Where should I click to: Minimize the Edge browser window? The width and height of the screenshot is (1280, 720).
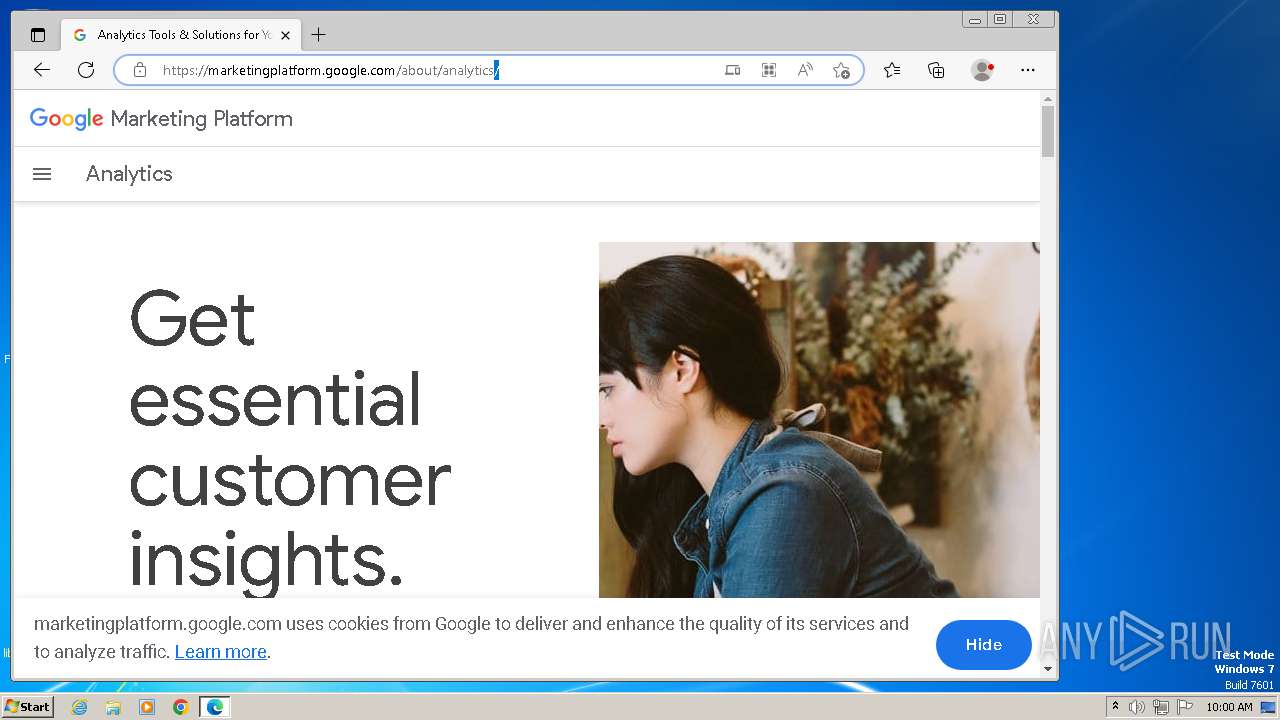pyautogui.click(x=974, y=19)
